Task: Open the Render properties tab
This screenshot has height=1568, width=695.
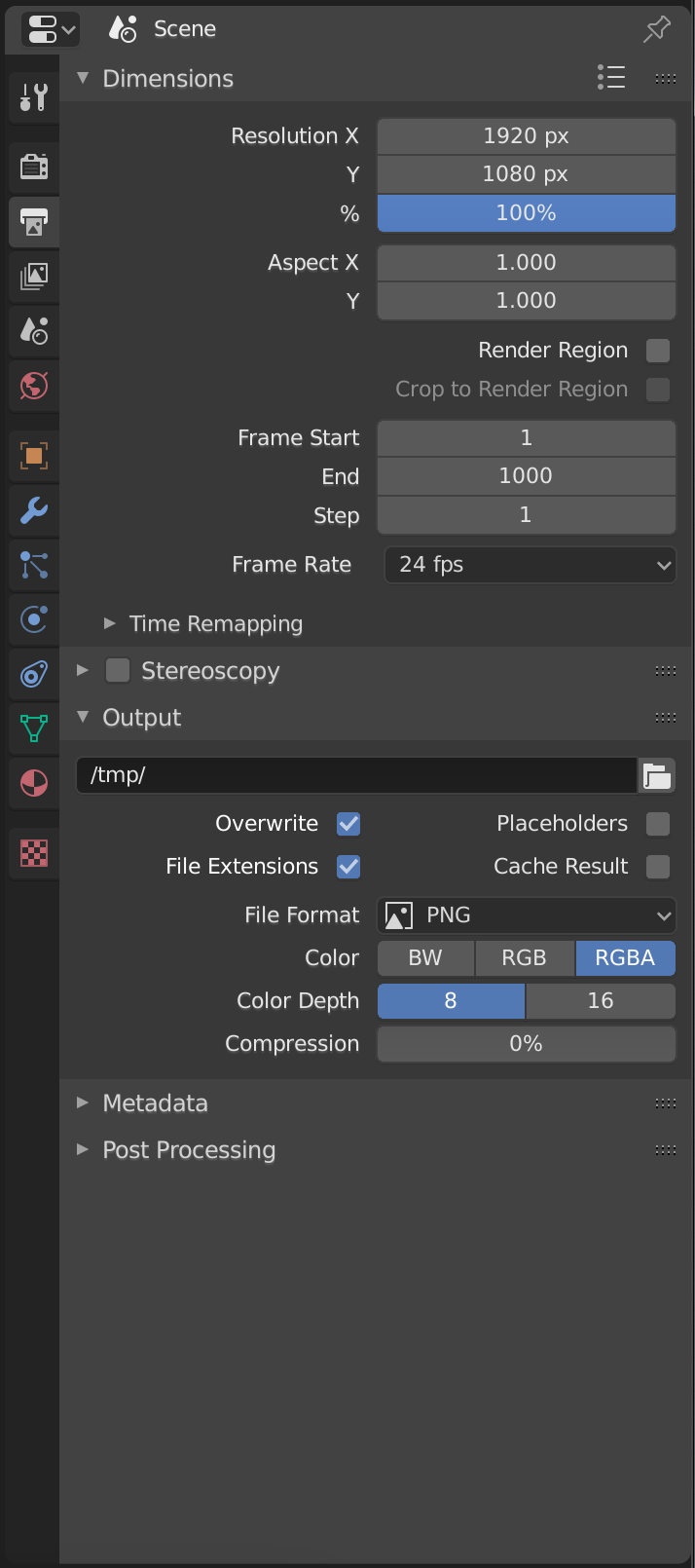Action: (34, 167)
